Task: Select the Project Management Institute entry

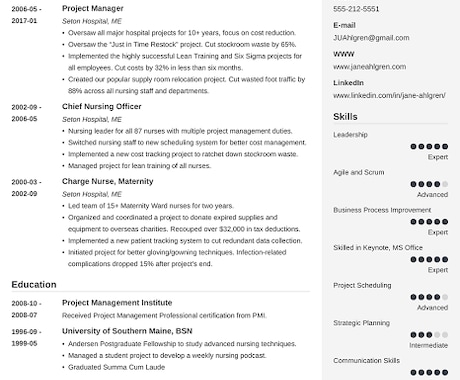Action: [x=117, y=303]
